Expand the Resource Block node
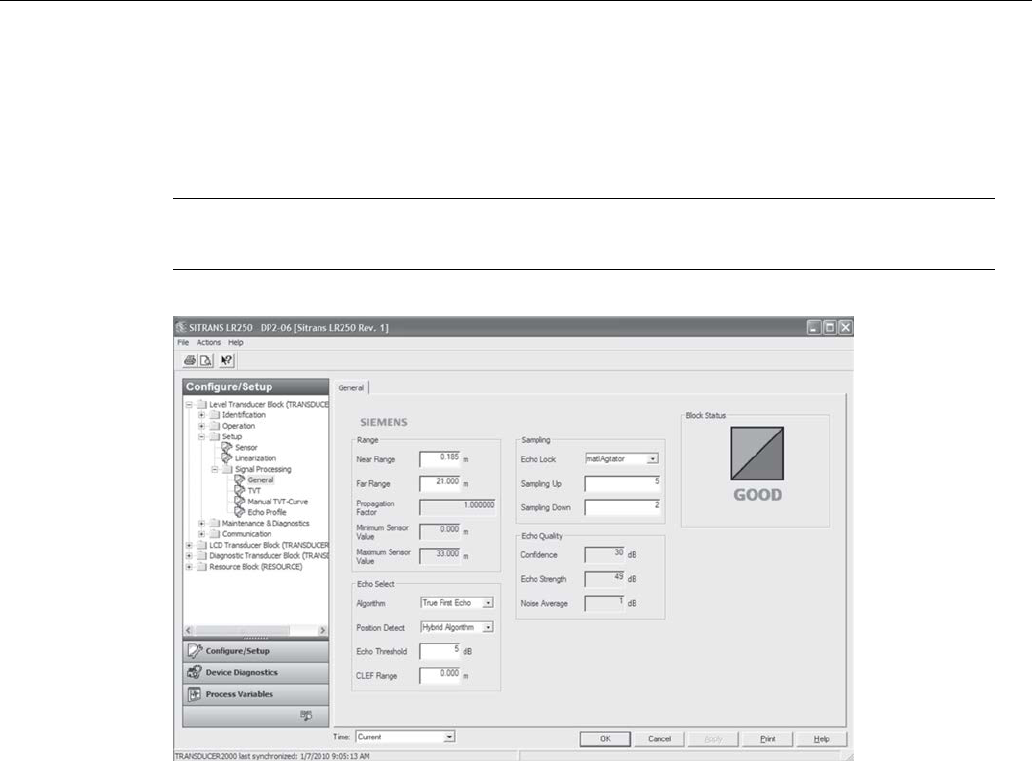 tap(189, 567)
